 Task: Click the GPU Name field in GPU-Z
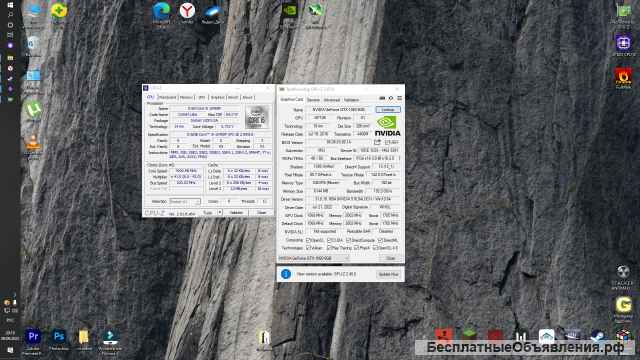pos(339,109)
